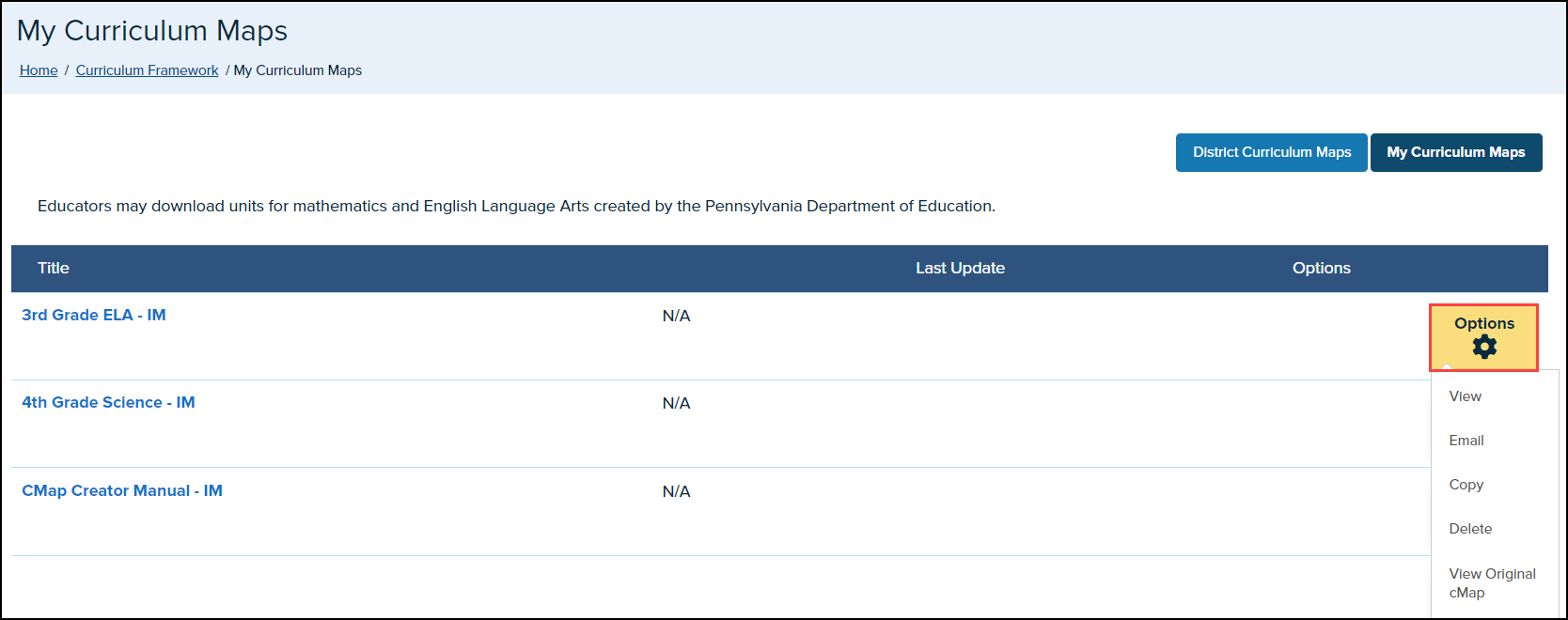
Task: Select Delete in the Options menu
Action: pos(1470,529)
